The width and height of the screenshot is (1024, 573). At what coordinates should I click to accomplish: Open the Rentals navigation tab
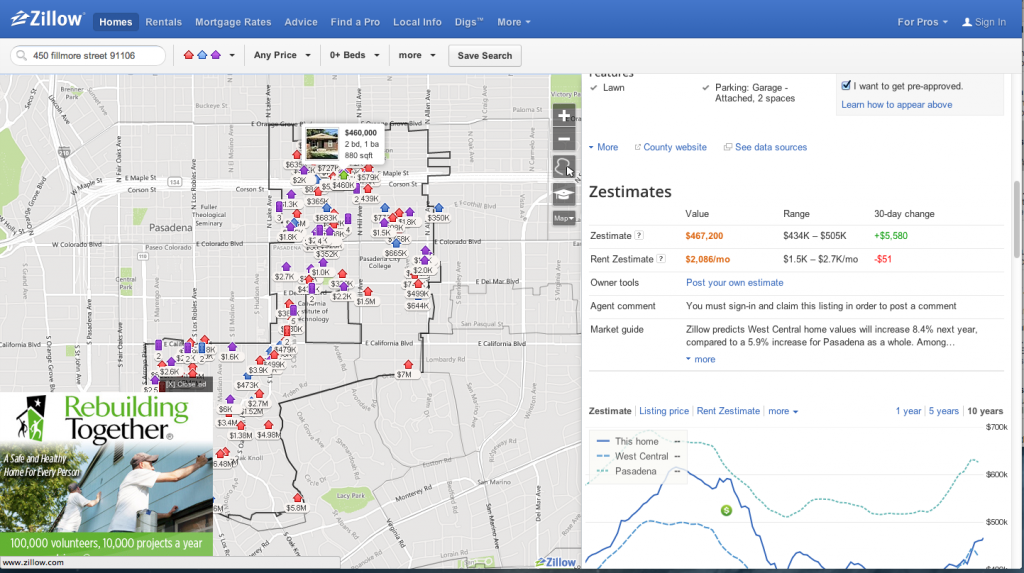click(x=163, y=22)
